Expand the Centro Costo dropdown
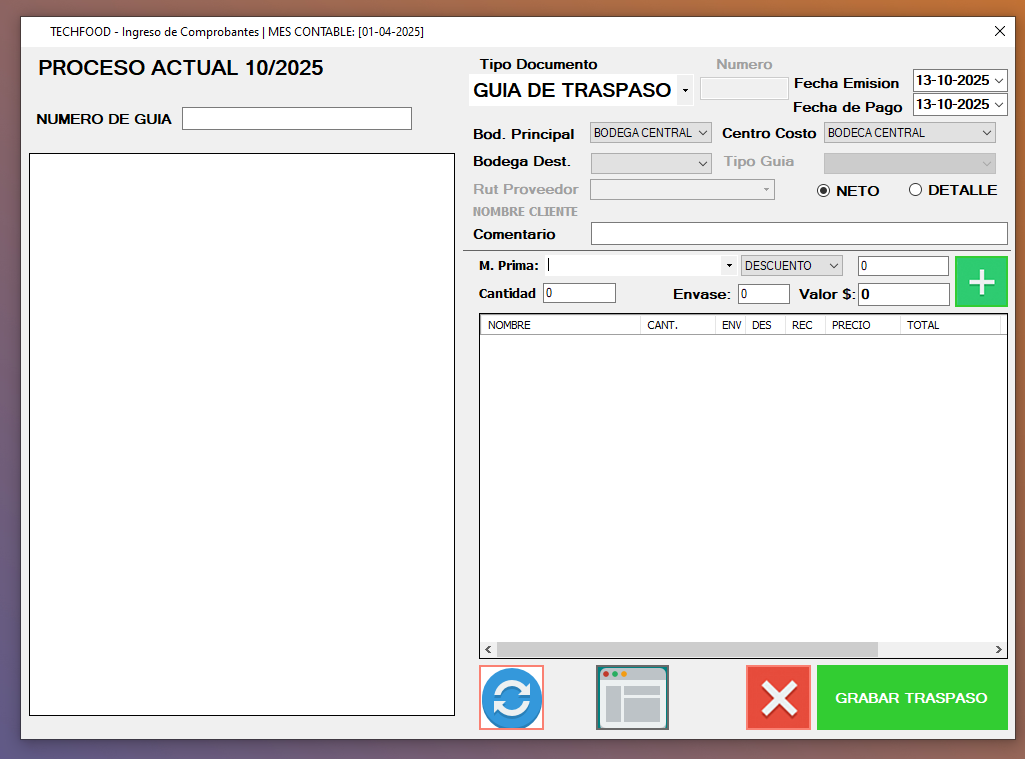This screenshot has width=1025, height=759. (x=987, y=133)
